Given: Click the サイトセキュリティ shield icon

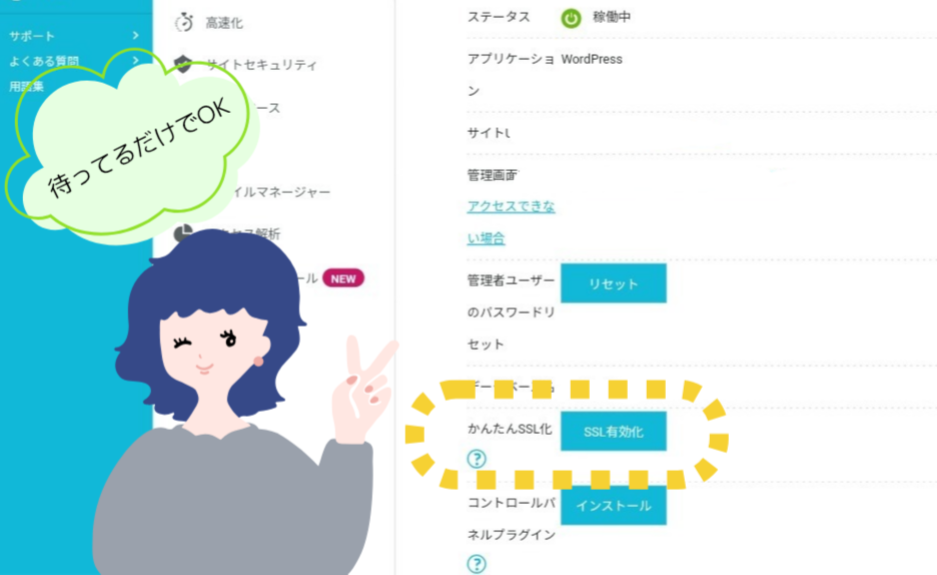Looking at the screenshot, I should point(183,63).
